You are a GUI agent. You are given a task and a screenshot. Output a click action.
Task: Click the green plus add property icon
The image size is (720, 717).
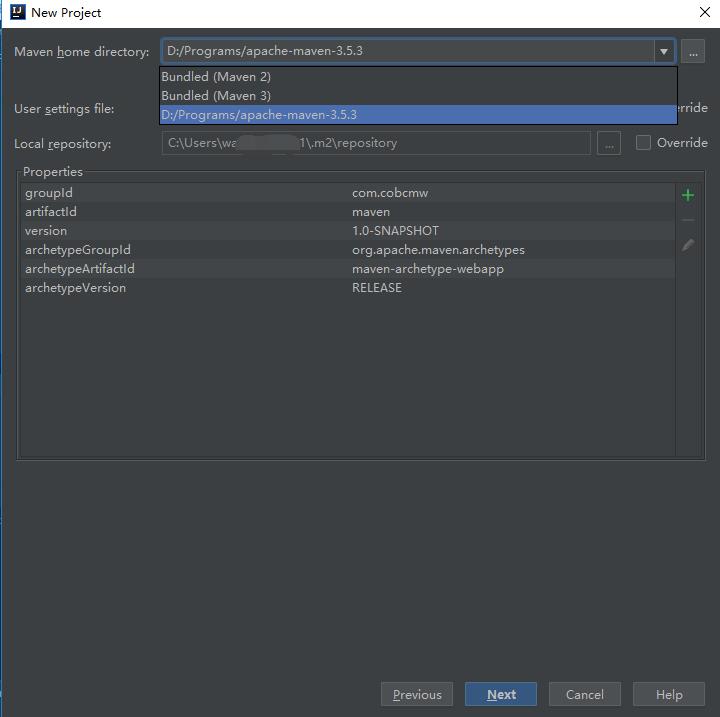pyautogui.click(x=687, y=195)
